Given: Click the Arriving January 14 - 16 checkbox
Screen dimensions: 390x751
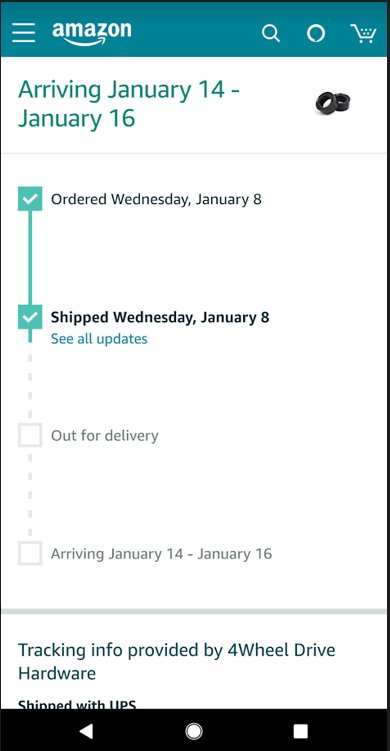Looking at the screenshot, I should (x=30, y=553).
